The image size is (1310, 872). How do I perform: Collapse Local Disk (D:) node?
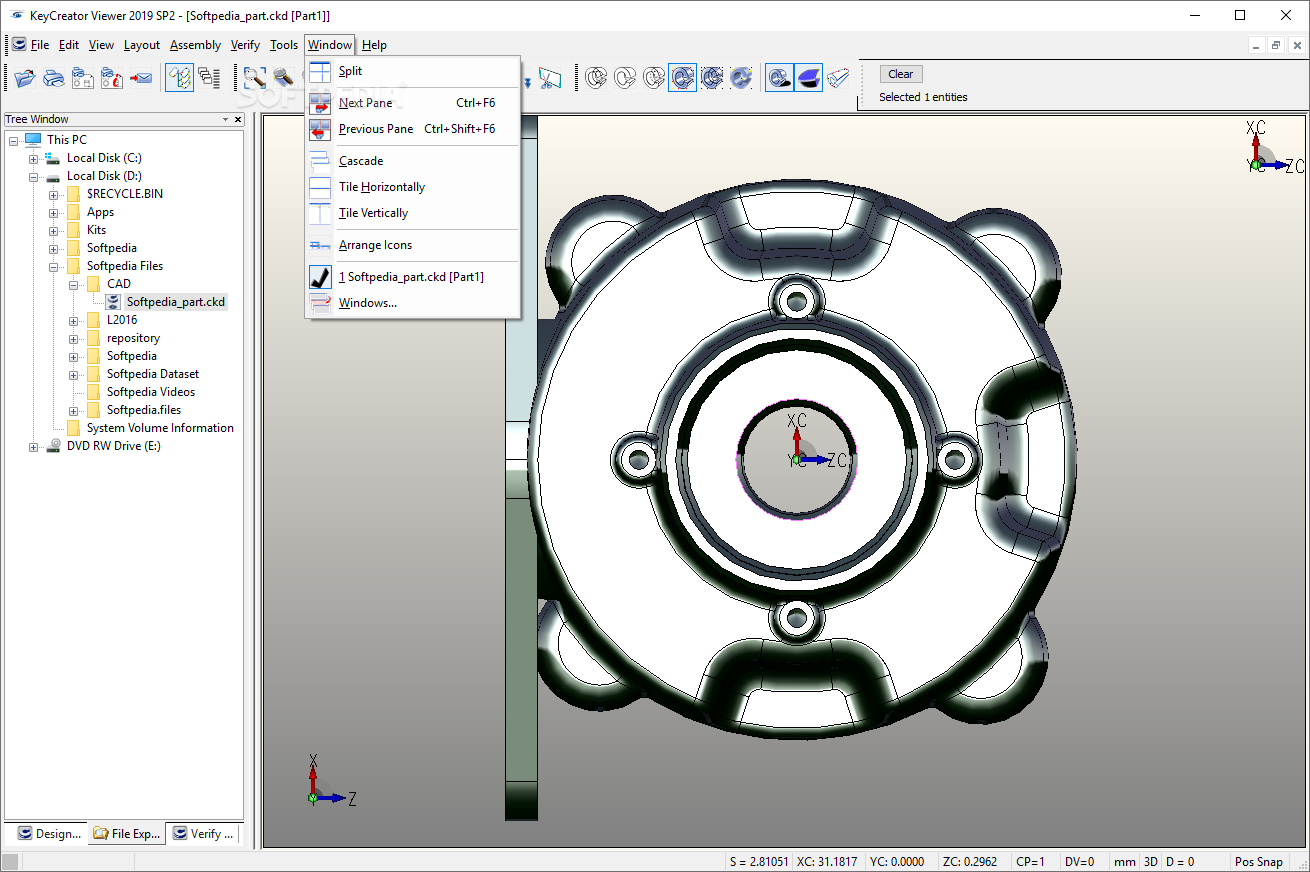33,176
